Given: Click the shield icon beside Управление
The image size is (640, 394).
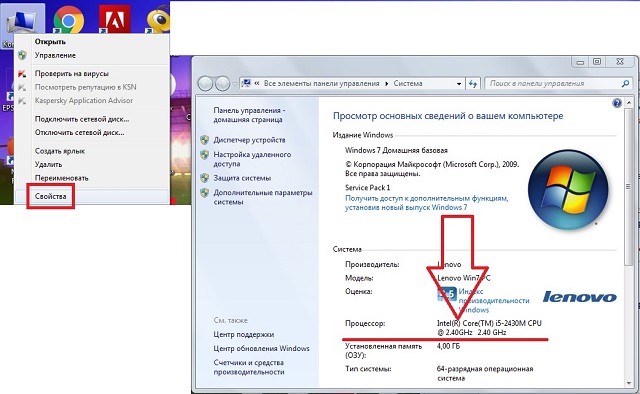Looking at the screenshot, I should coord(22,55).
